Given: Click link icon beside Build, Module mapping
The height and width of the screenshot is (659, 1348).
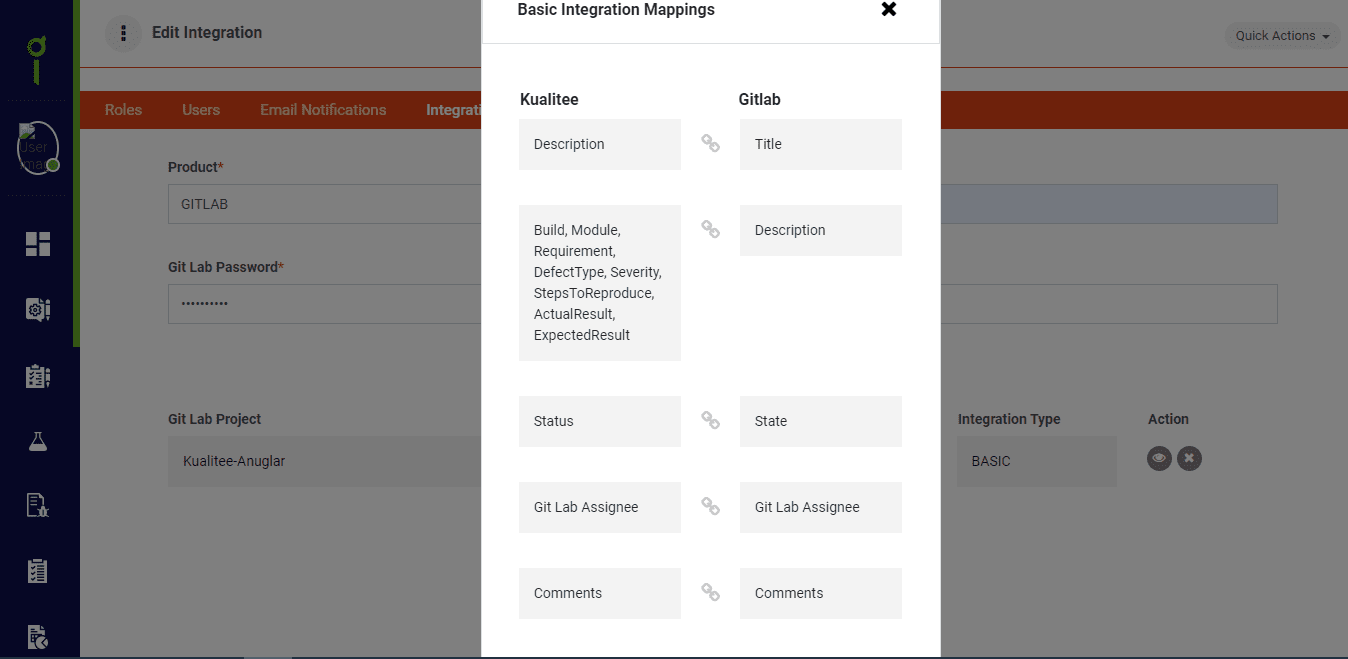Looking at the screenshot, I should pos(710,230).
